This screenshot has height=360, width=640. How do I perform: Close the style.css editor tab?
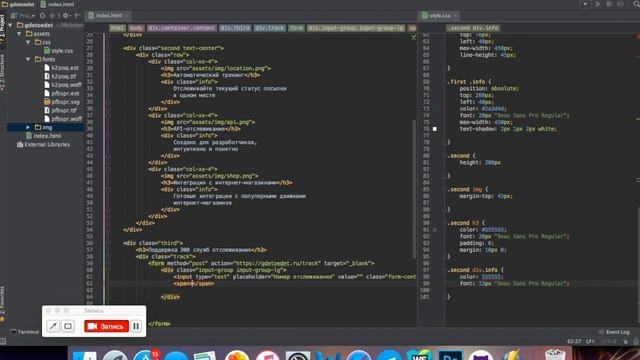(454, 16)
